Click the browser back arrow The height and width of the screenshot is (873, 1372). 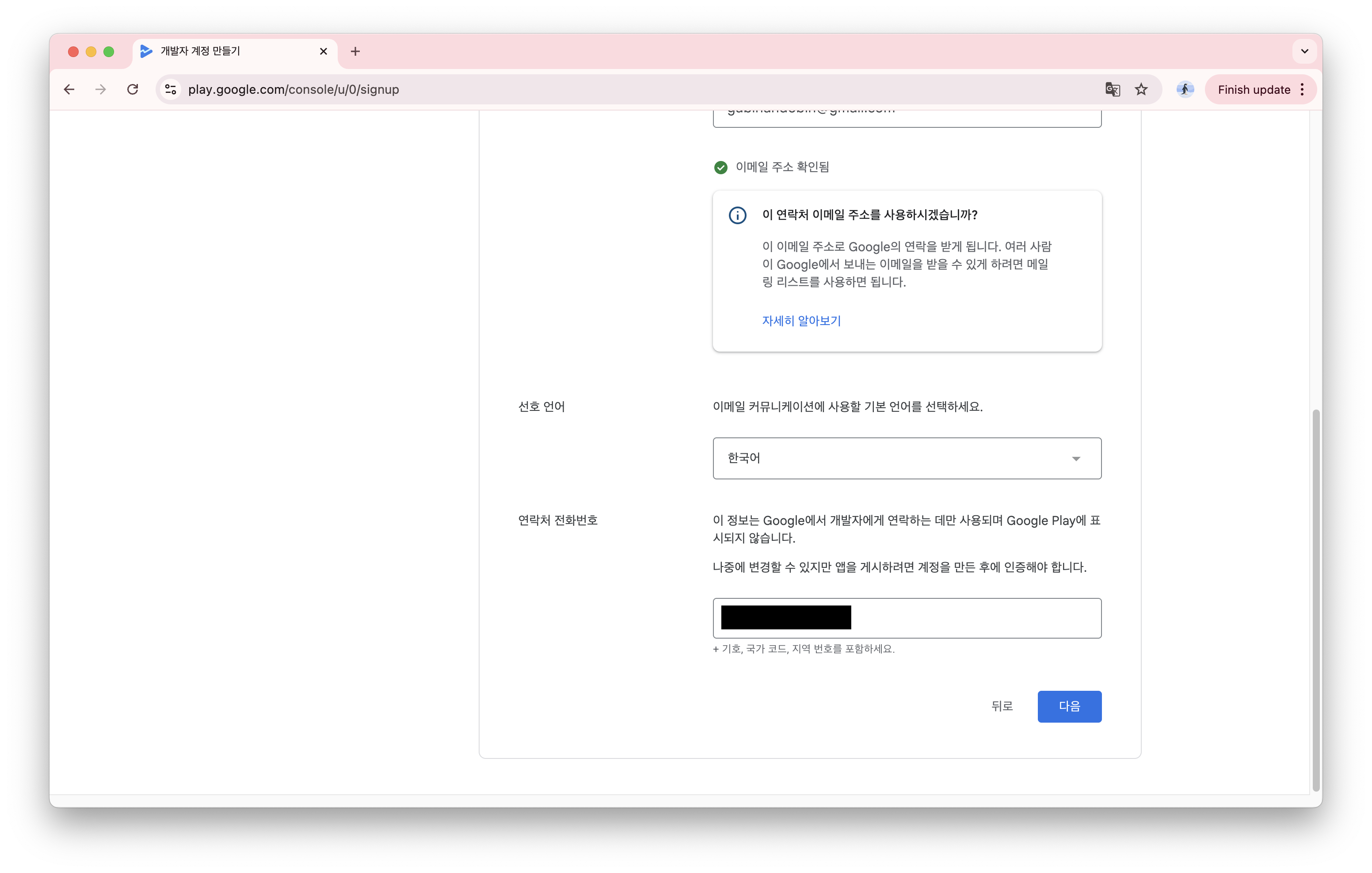69,89
